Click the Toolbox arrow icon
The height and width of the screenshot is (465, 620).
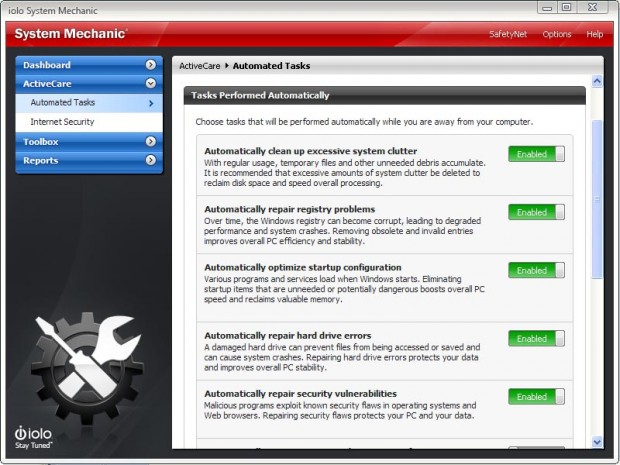point(151,141)
